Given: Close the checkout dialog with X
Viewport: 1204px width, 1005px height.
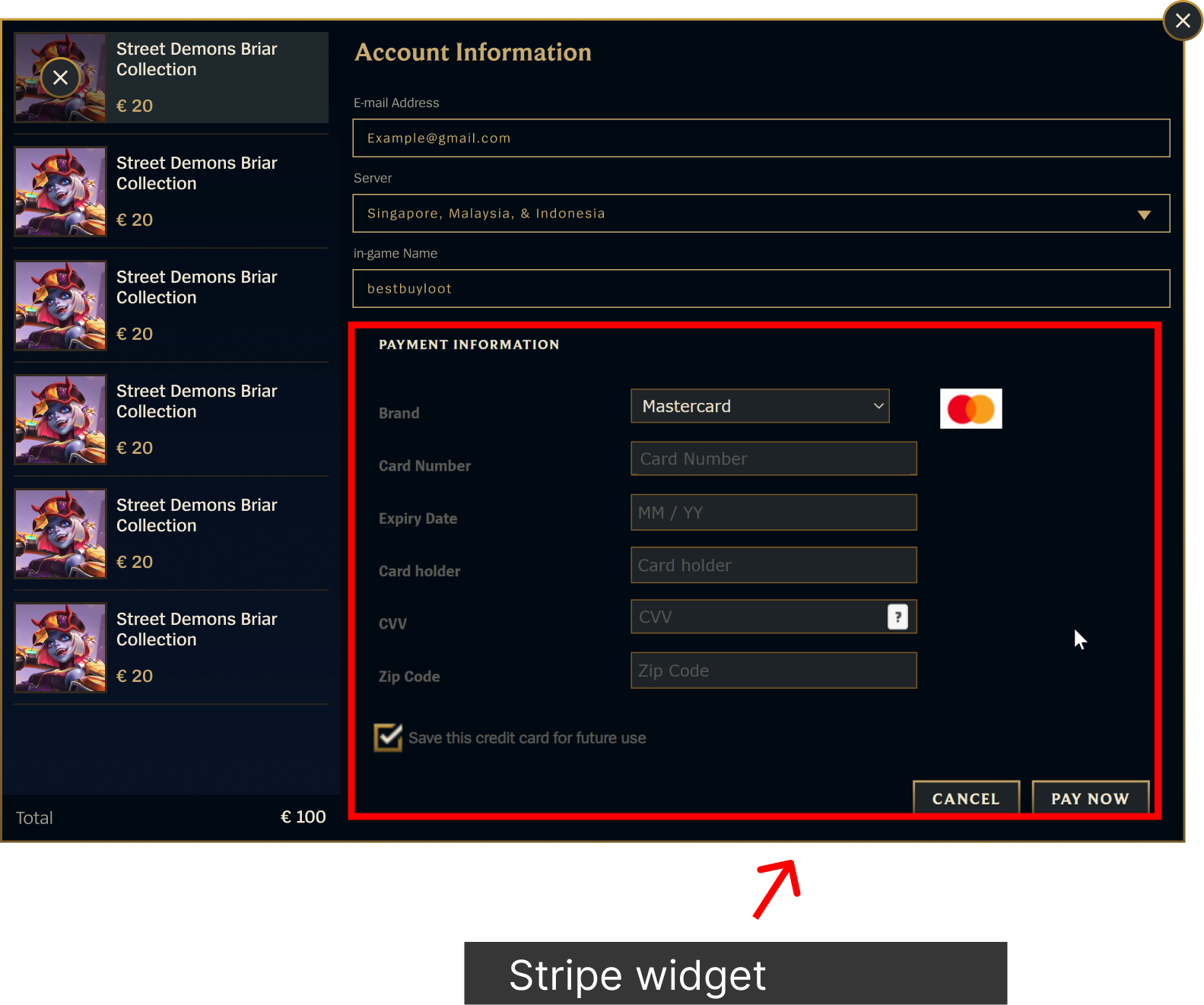Looking at the screenshot, I should coord(1182,21).
